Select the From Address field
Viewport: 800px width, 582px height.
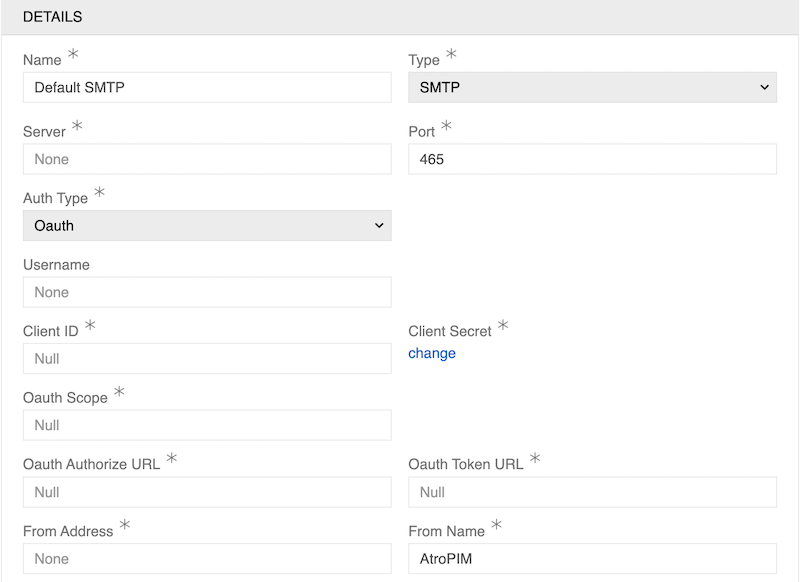point(207,558)
